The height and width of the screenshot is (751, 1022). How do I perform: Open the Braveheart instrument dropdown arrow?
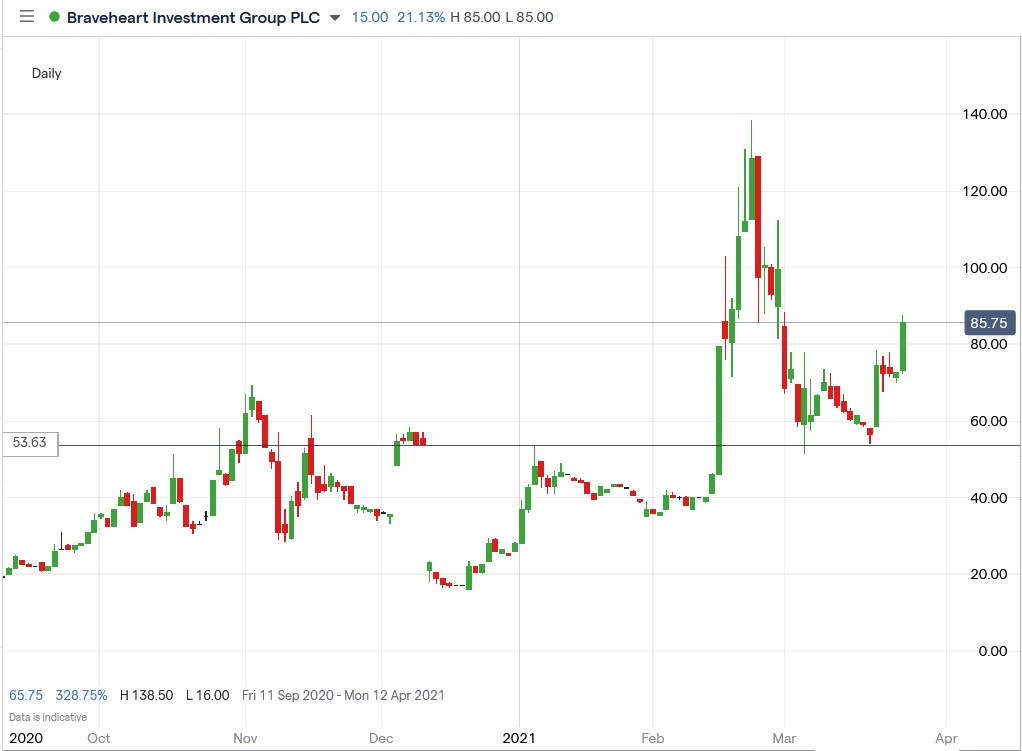[333, 18]
